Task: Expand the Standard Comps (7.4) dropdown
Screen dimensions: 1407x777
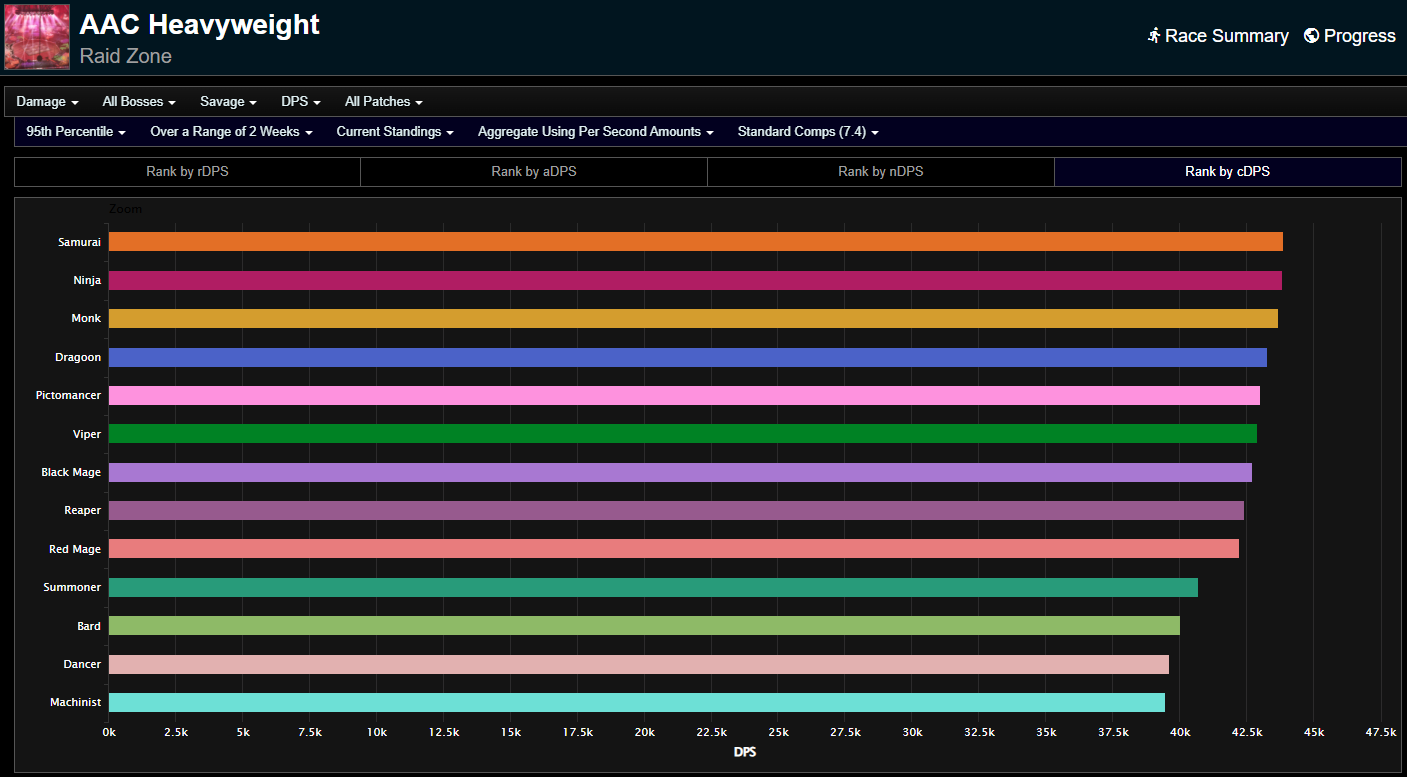Action: [x=808, y=132]
